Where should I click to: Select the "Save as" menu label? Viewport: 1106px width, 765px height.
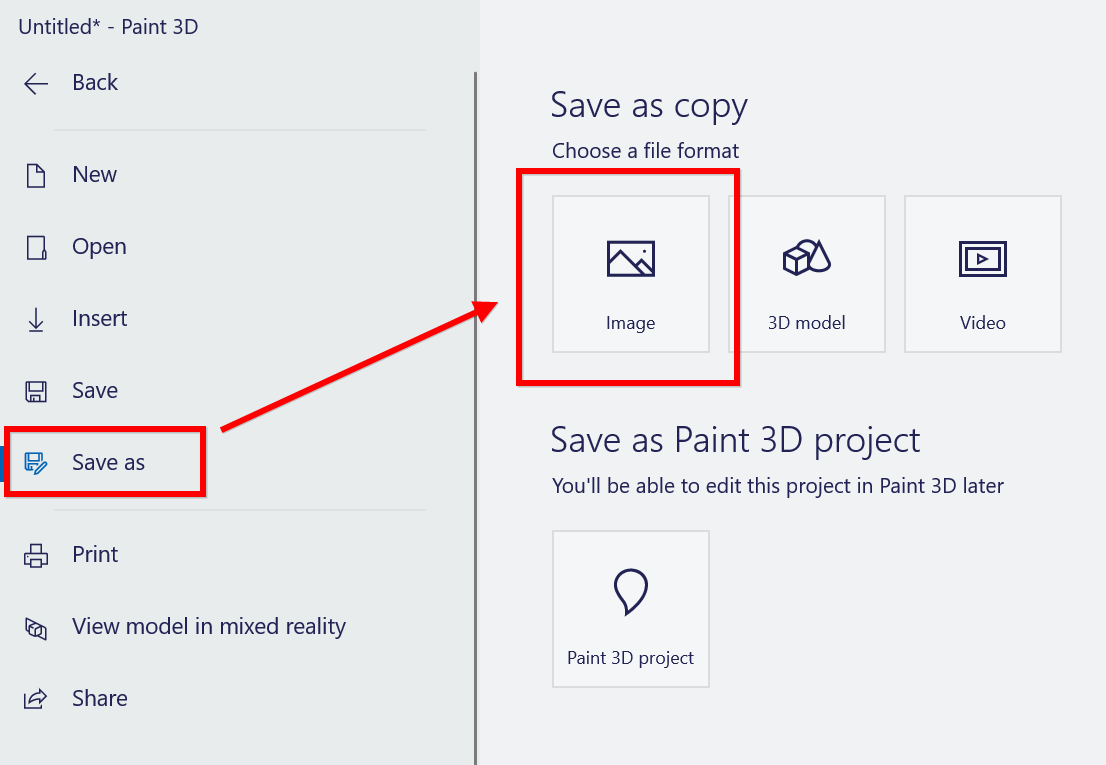108,463
